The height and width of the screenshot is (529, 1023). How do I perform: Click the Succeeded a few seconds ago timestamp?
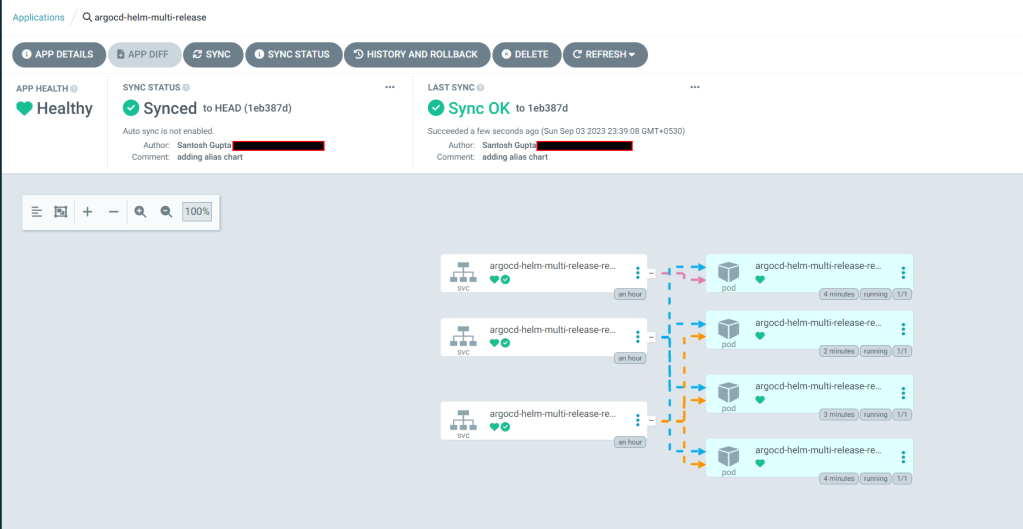click(x=557, y=131)
